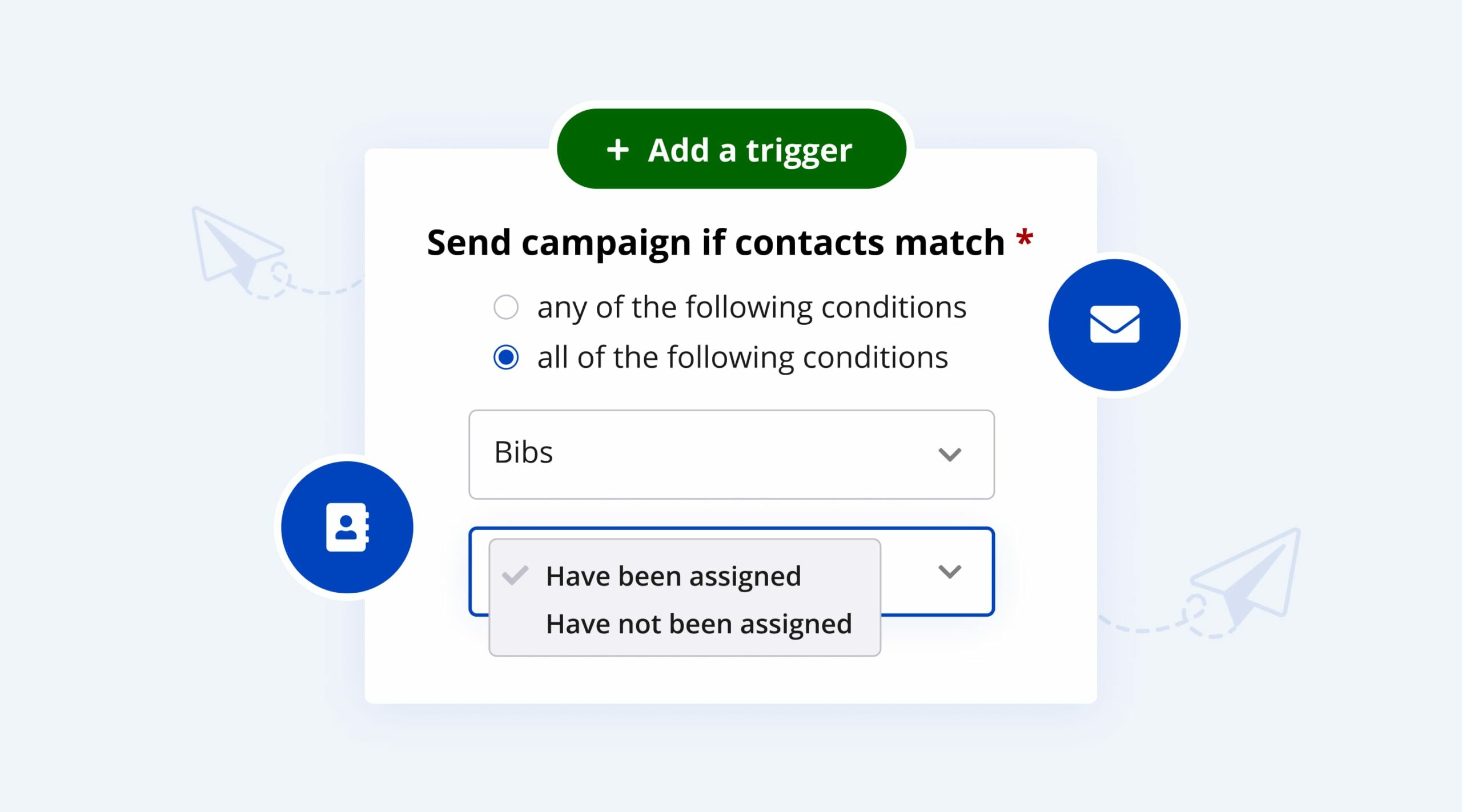Click the 'Bibs' selected value text
Image resolution: width=1462 pixels, height=812 pixels.
tap(524, 452)
